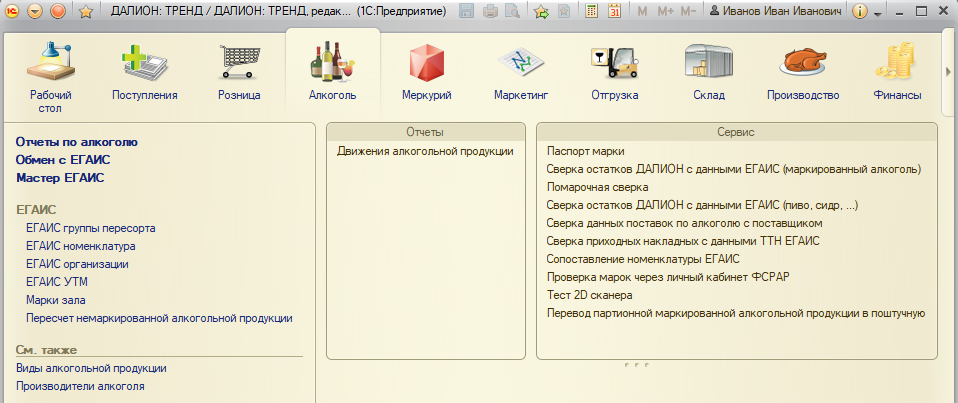958x403 pixels.
Task: Open Favorites star icon in title bar
Action: (86, 11)
